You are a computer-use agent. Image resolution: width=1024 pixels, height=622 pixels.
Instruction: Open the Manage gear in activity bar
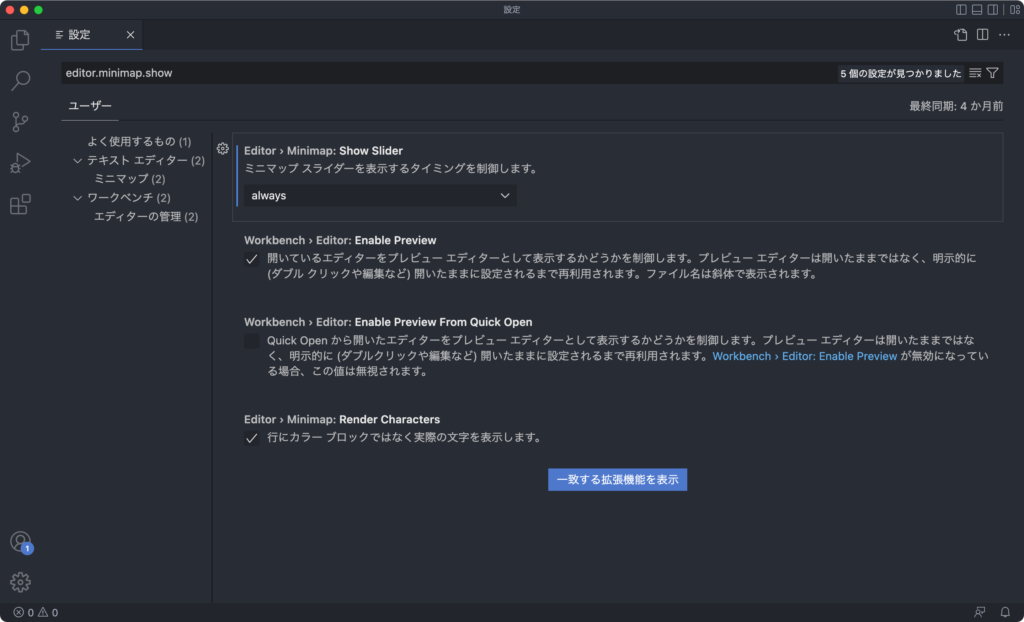point(20,582)
